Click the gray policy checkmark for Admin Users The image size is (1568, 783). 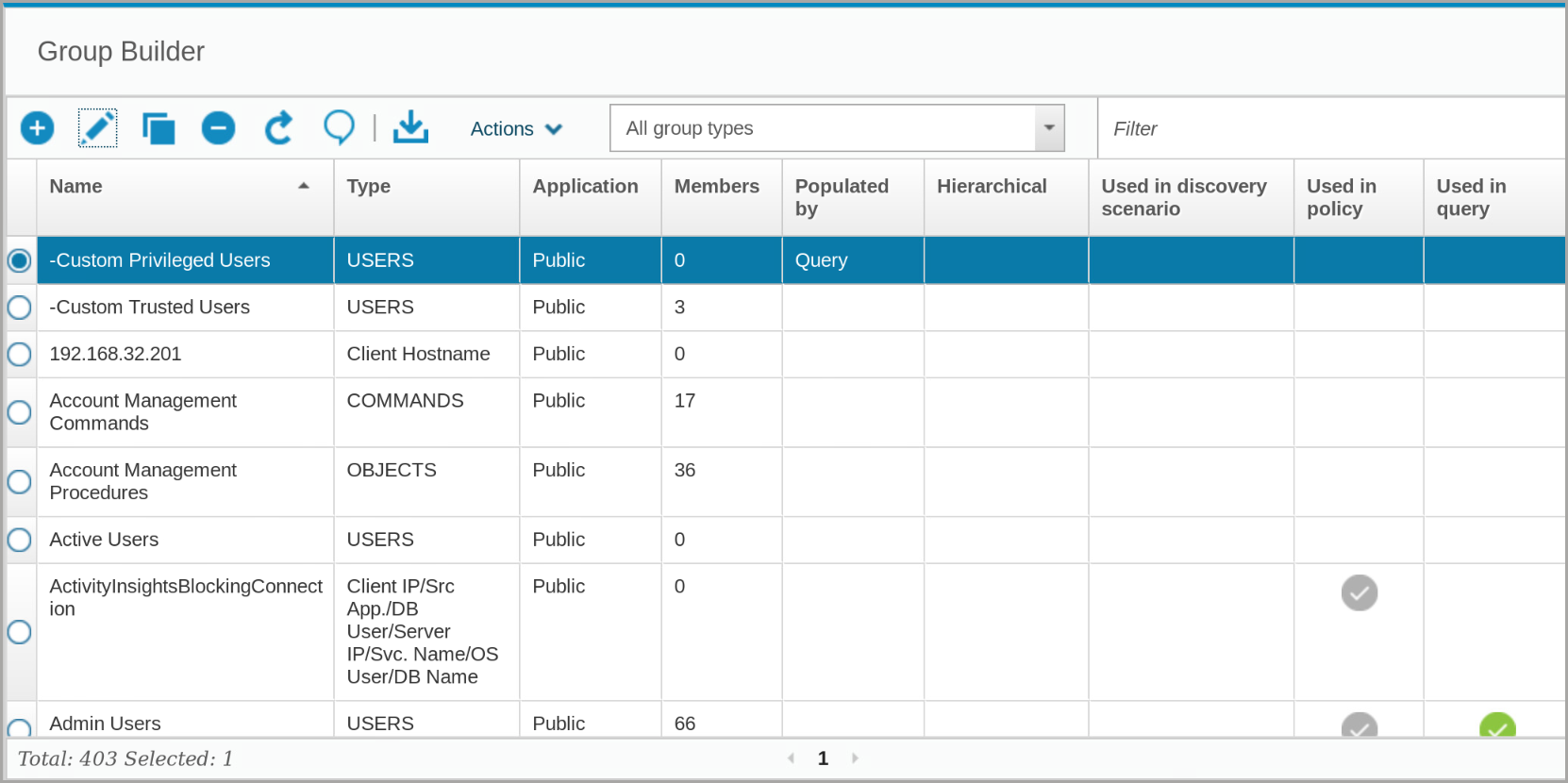pos(1359,726)
